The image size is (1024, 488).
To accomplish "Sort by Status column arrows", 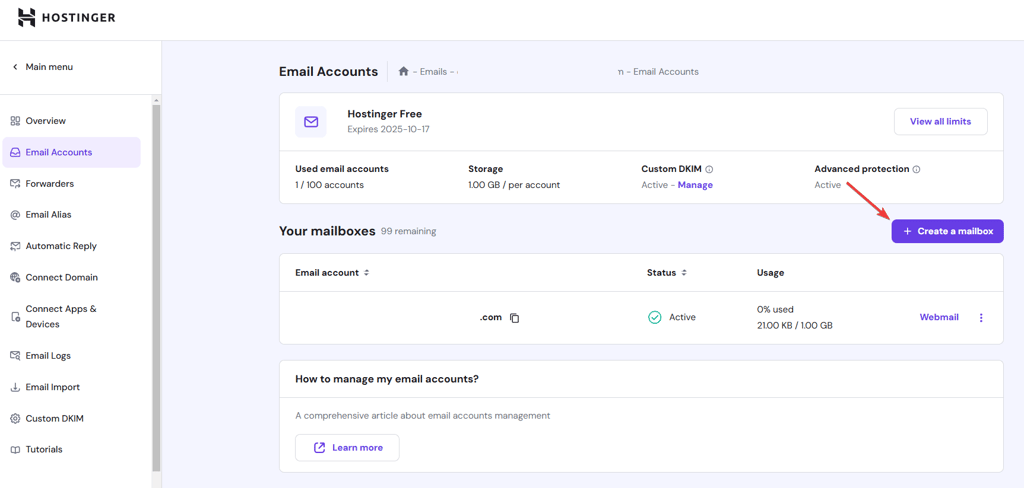I will pyautogui.click(x=684, y=273).
